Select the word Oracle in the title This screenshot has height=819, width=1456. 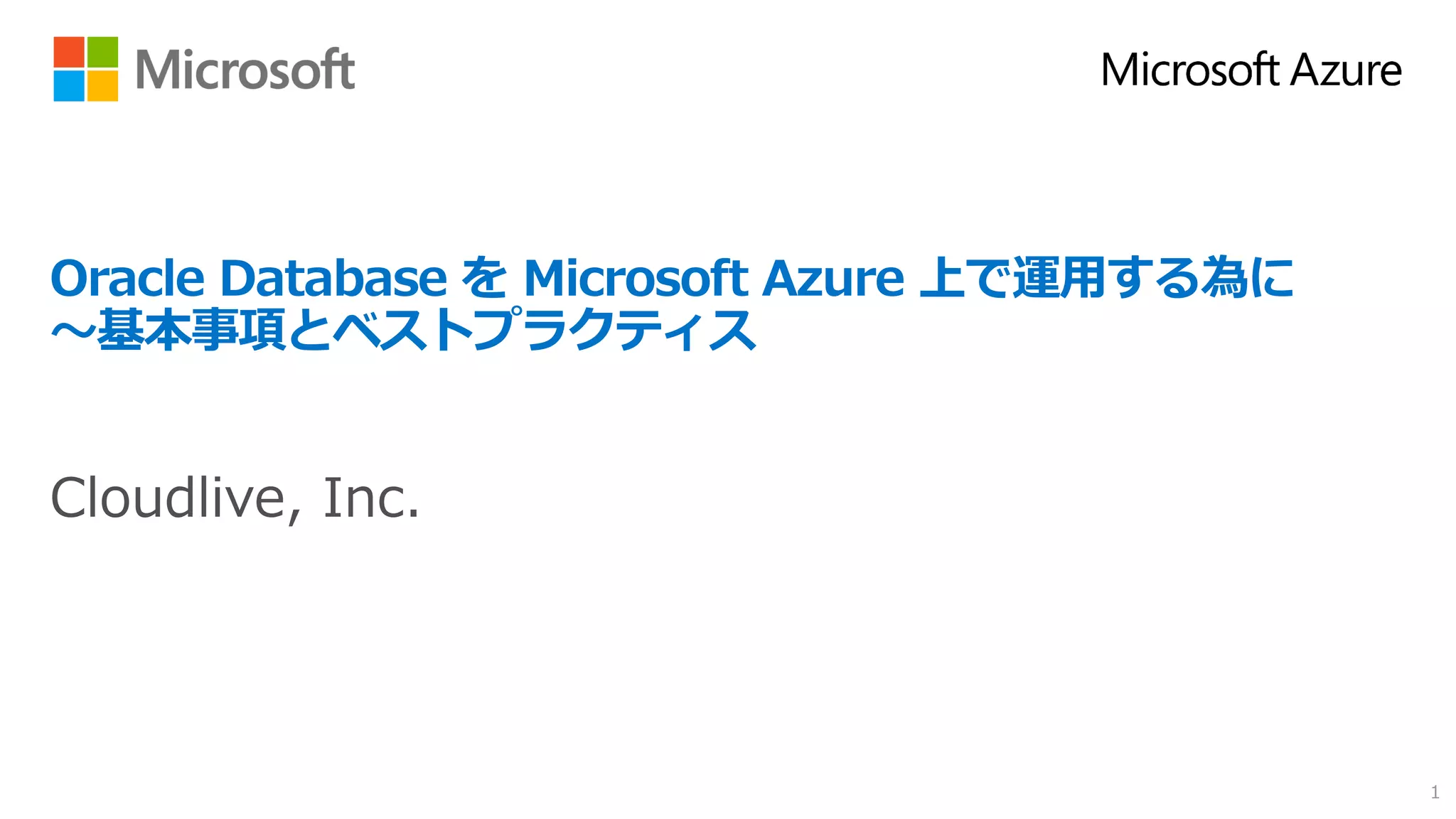[128, 278]
